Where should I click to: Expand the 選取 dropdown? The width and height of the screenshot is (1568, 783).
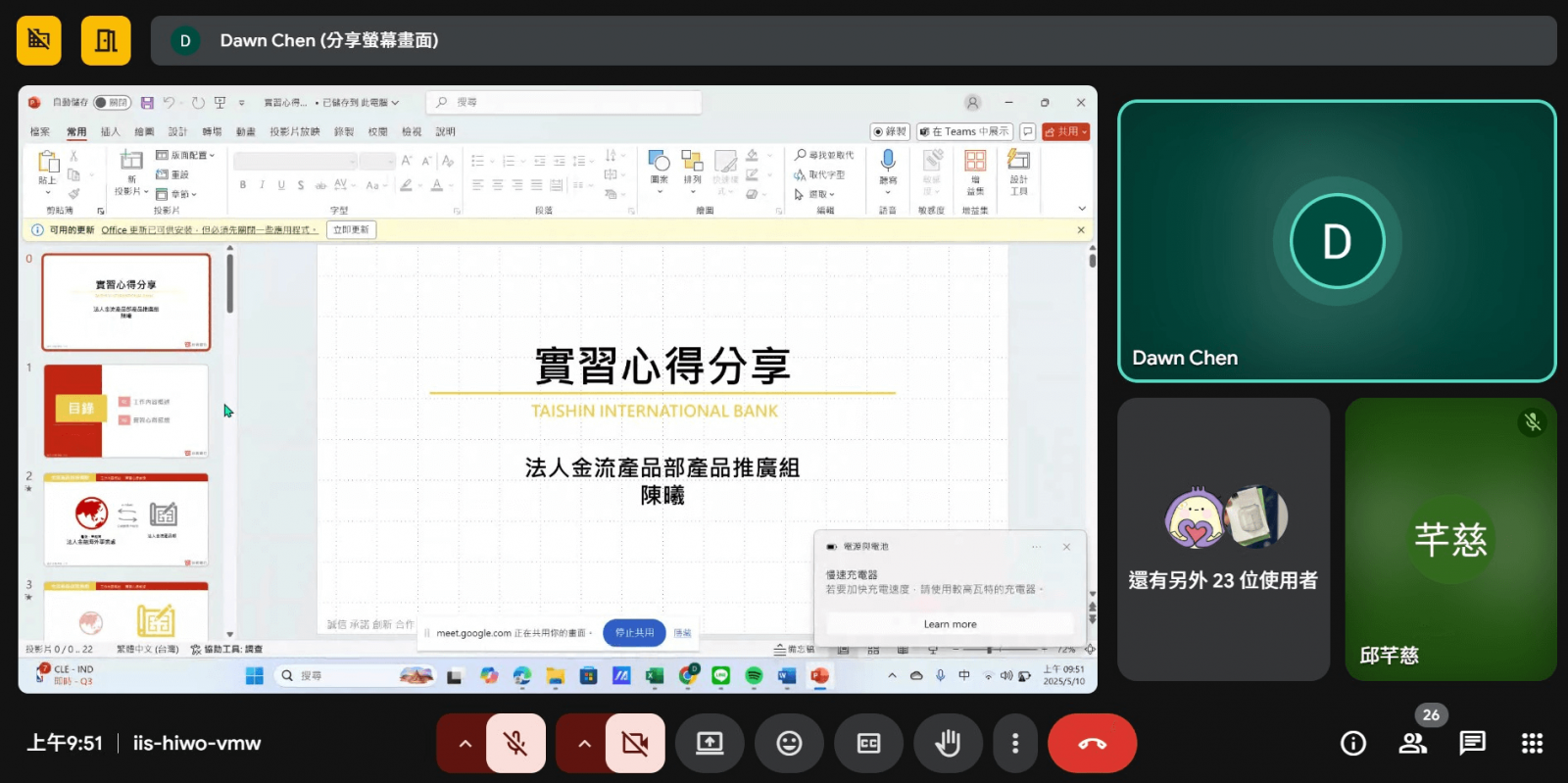tap(814, 194)
